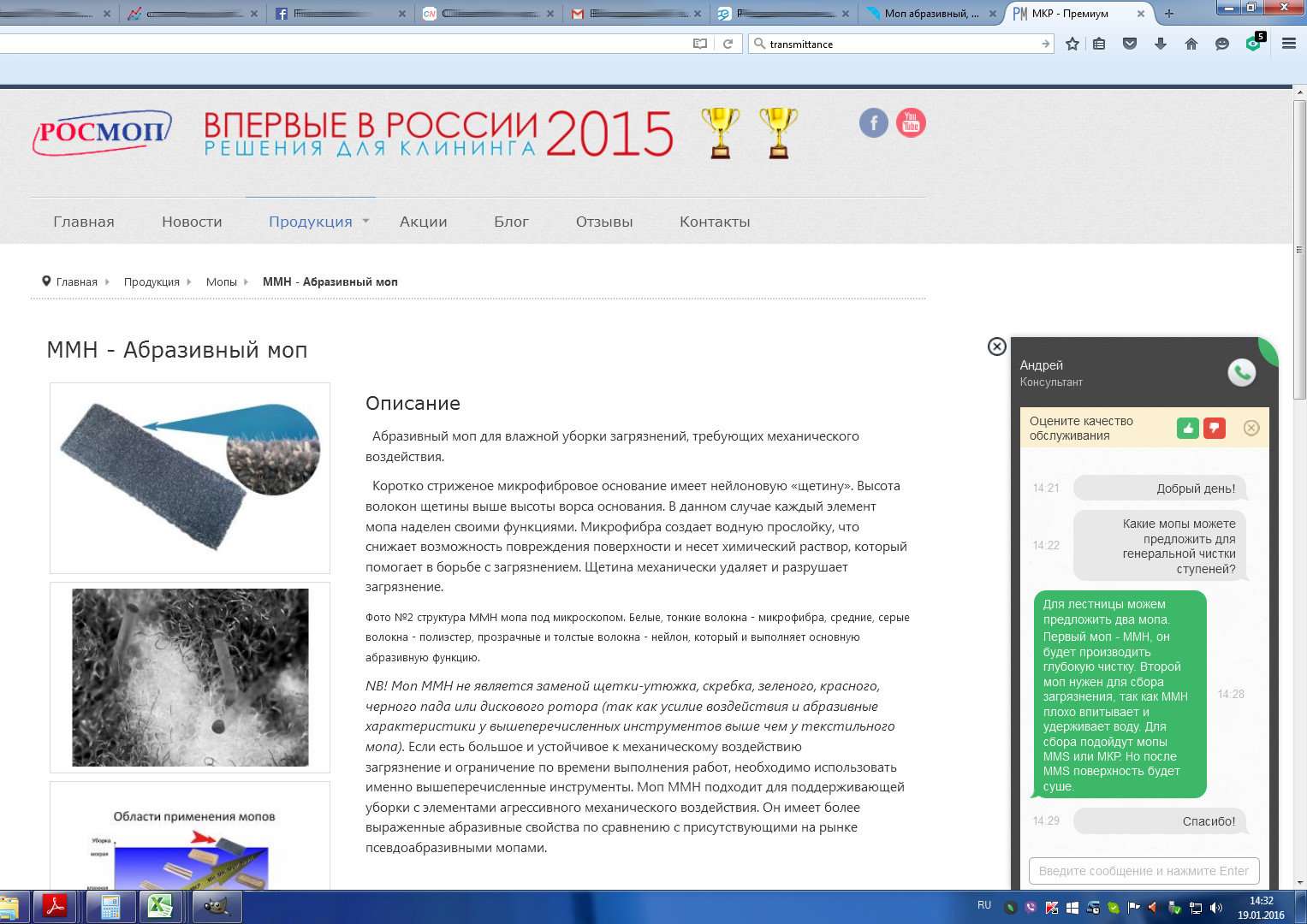Go to Продукция in the breadcrumb

(x=151, y=281)
